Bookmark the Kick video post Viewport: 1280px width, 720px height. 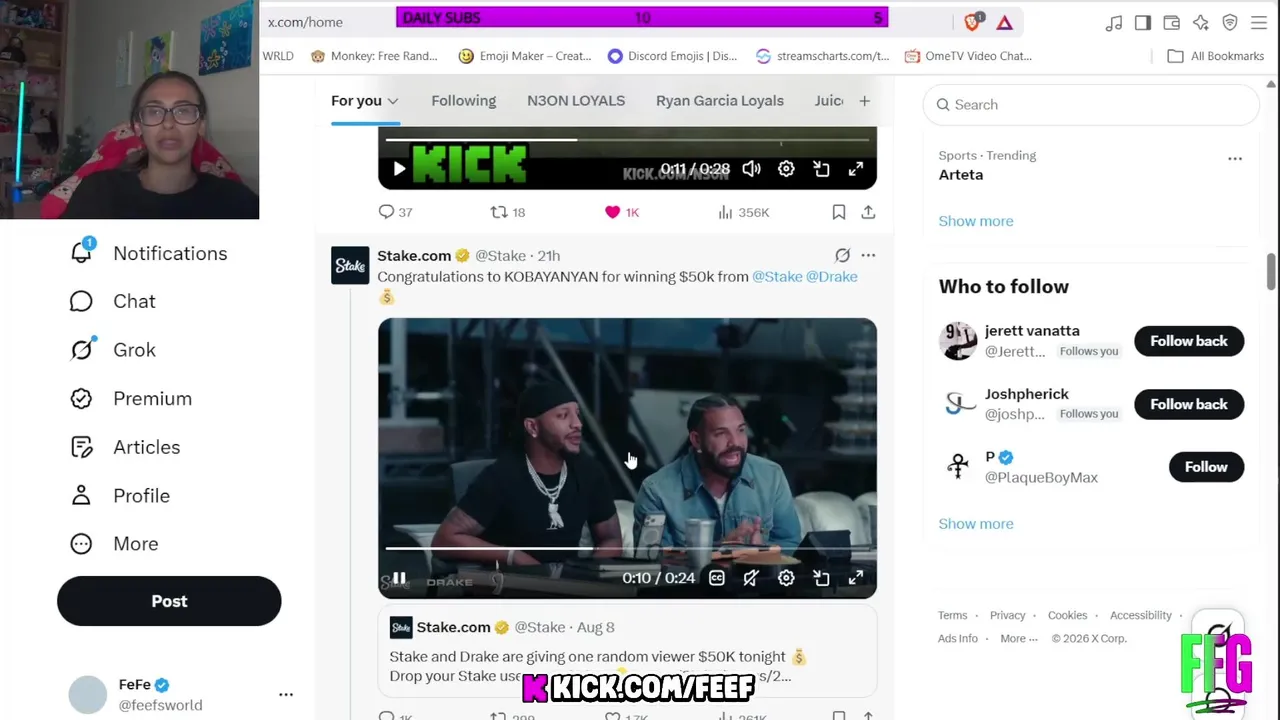(x=839, y=212)
